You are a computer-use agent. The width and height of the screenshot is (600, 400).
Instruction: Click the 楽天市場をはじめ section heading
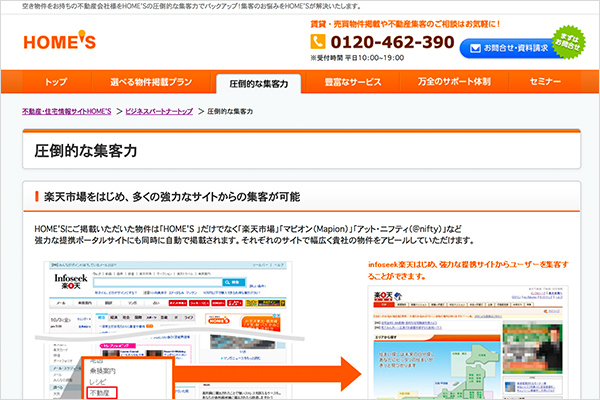[172, 197]
